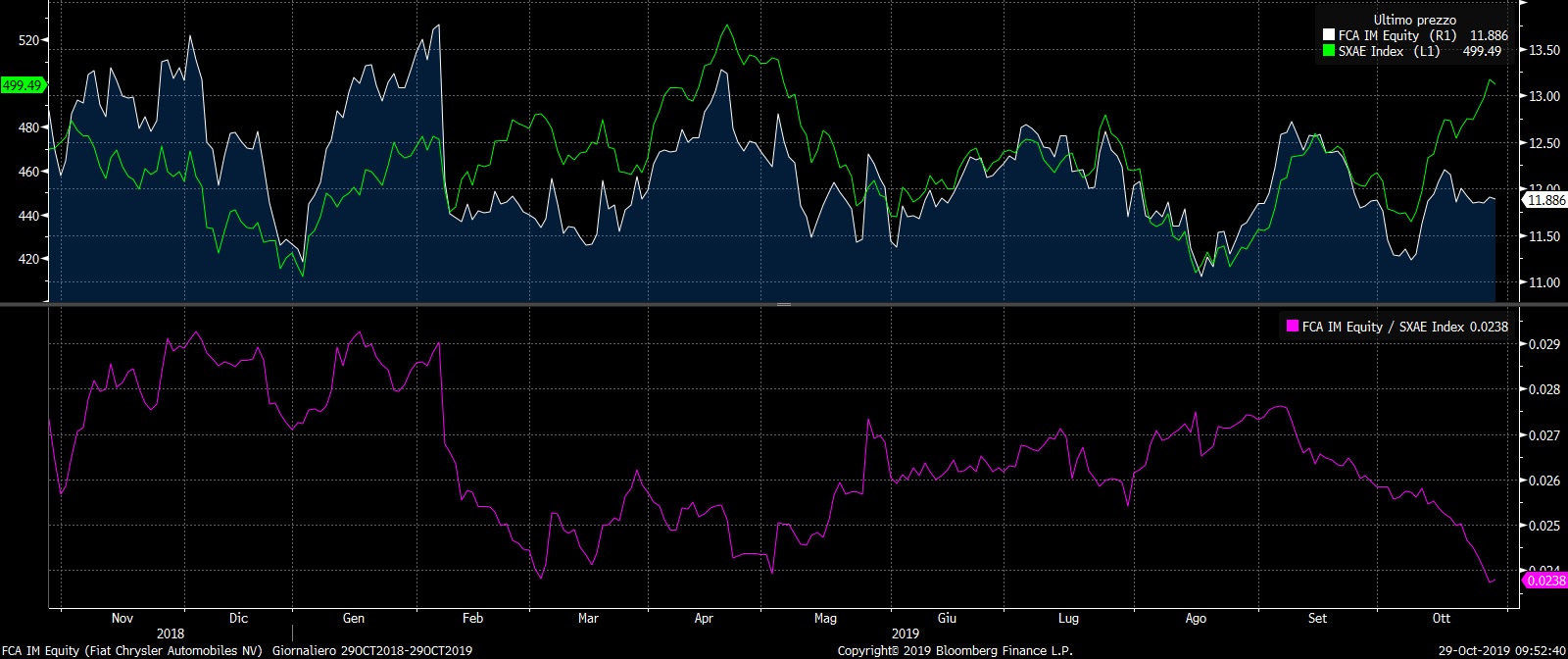The image size is (1568, 659).
Task: Click the 0.026 ratio axis label
Action: point(1544,481)
